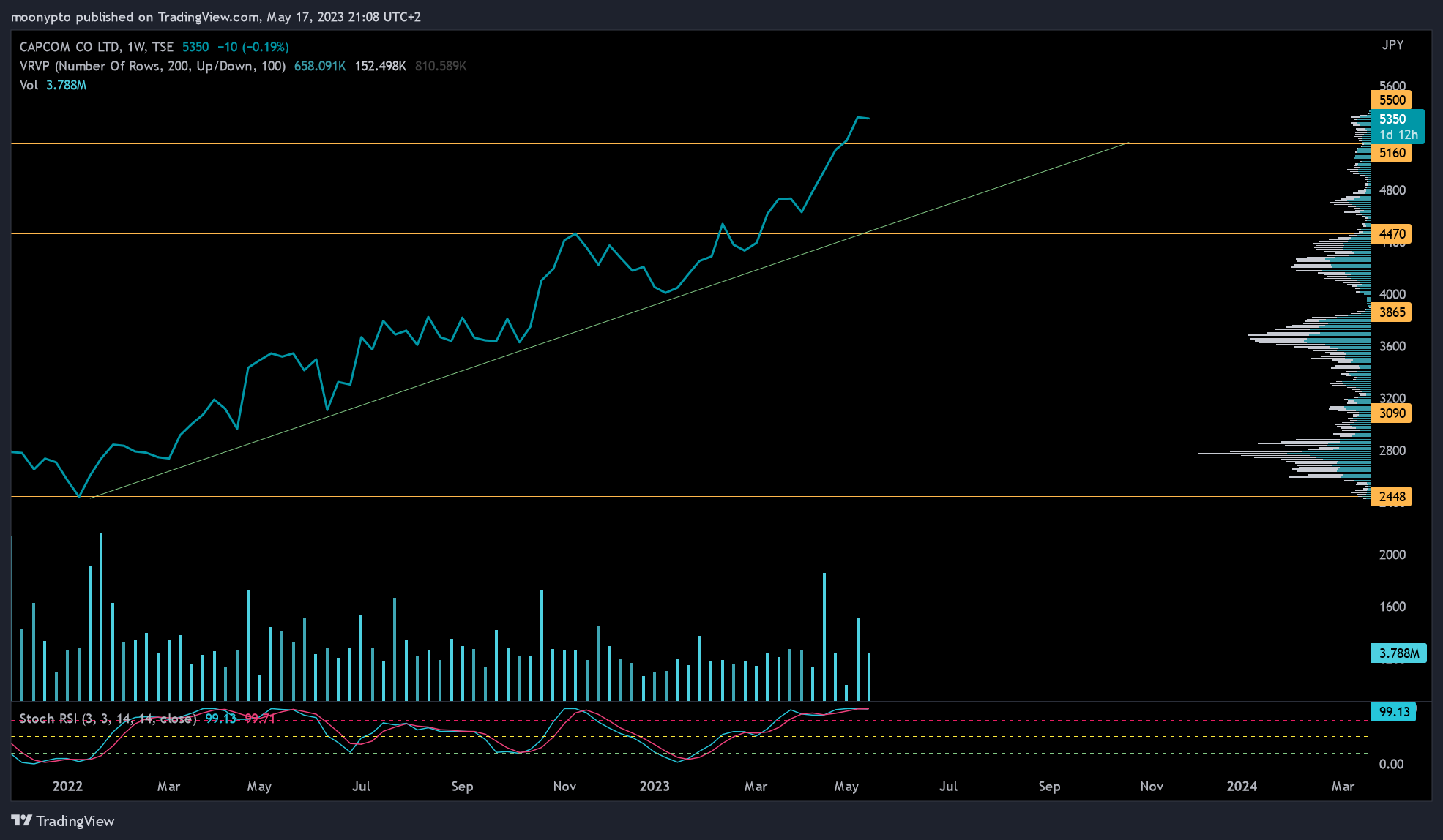Select the 5500 price level label
The height and width of the screenshot is (840, 1443).
coord(1391,100)
